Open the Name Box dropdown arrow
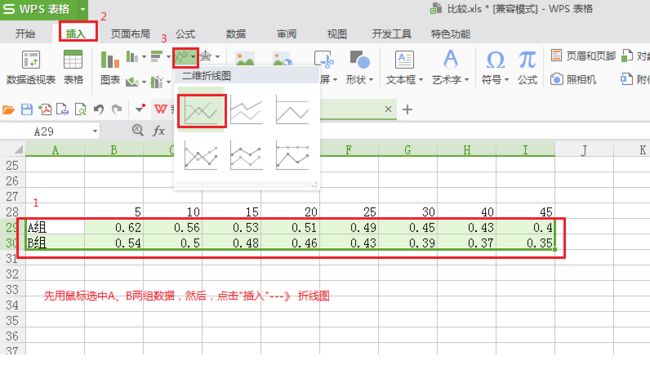The image size is (650, 392). [x=95, y=131]
